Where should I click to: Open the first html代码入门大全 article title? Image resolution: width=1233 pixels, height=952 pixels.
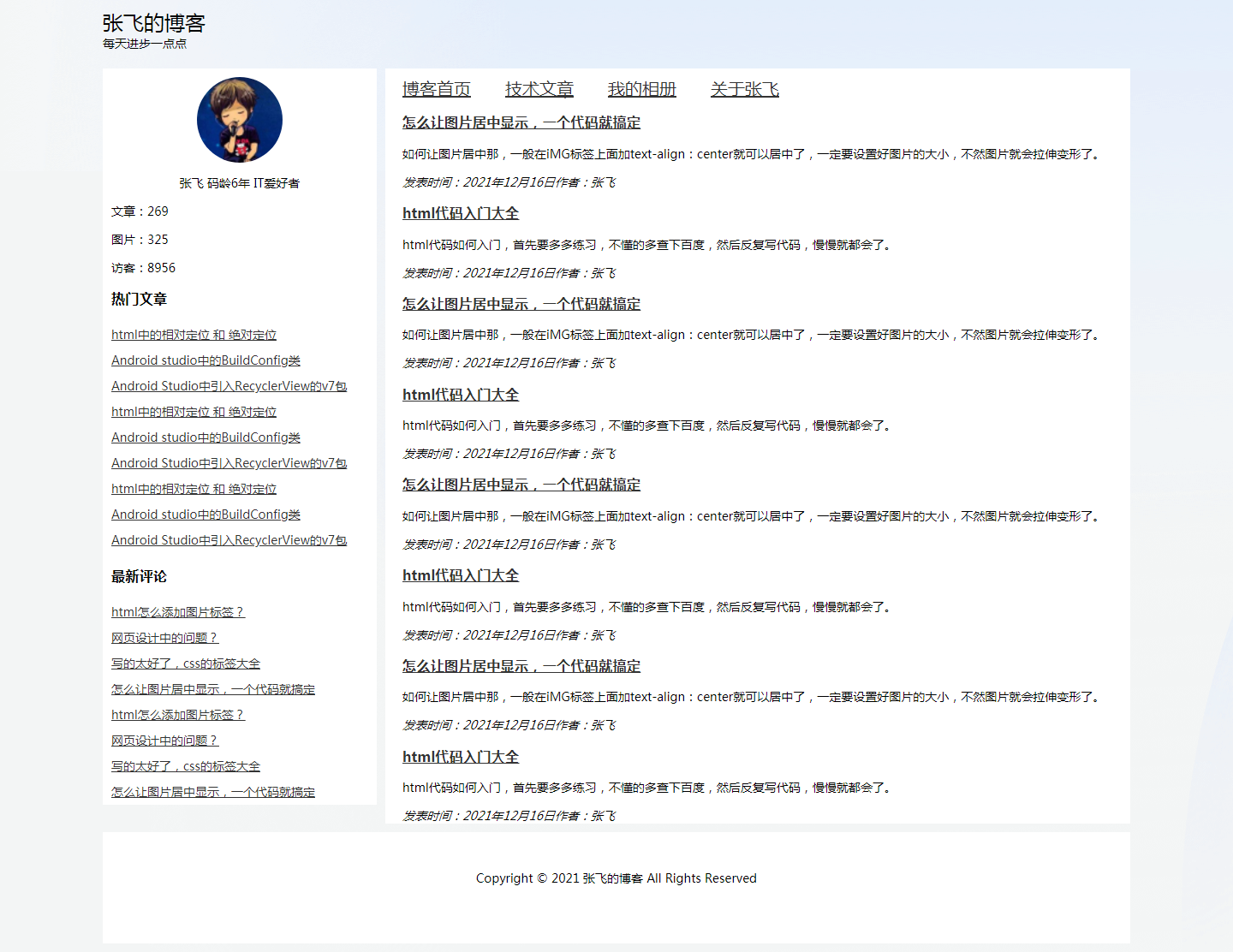point(461,213)
